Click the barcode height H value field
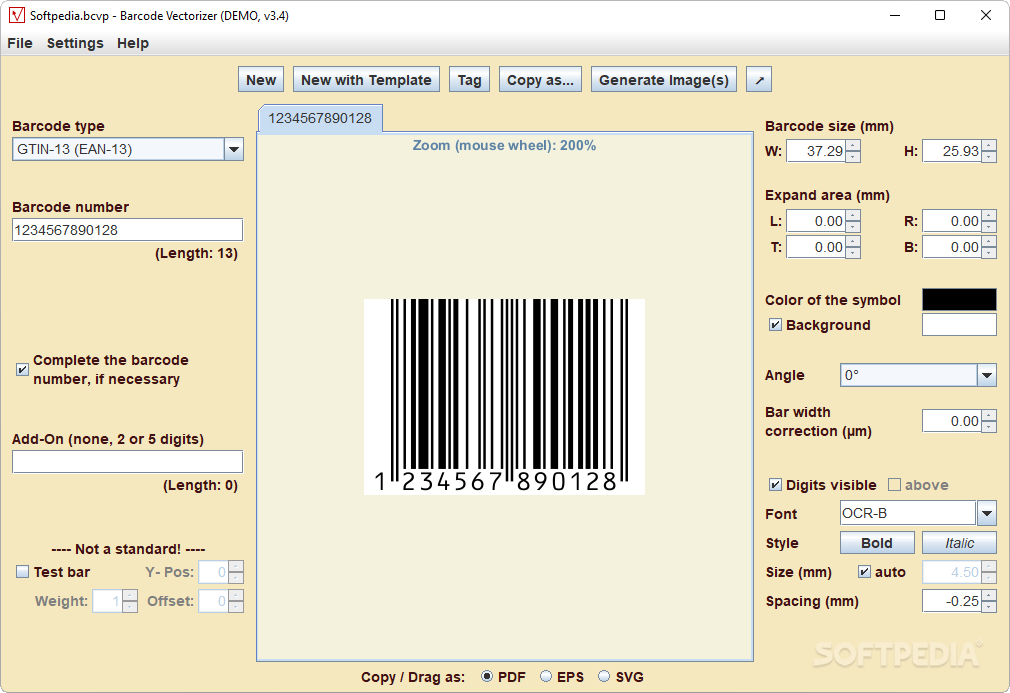The height and width of the screenshot is (693, 1010). (952, 151)
